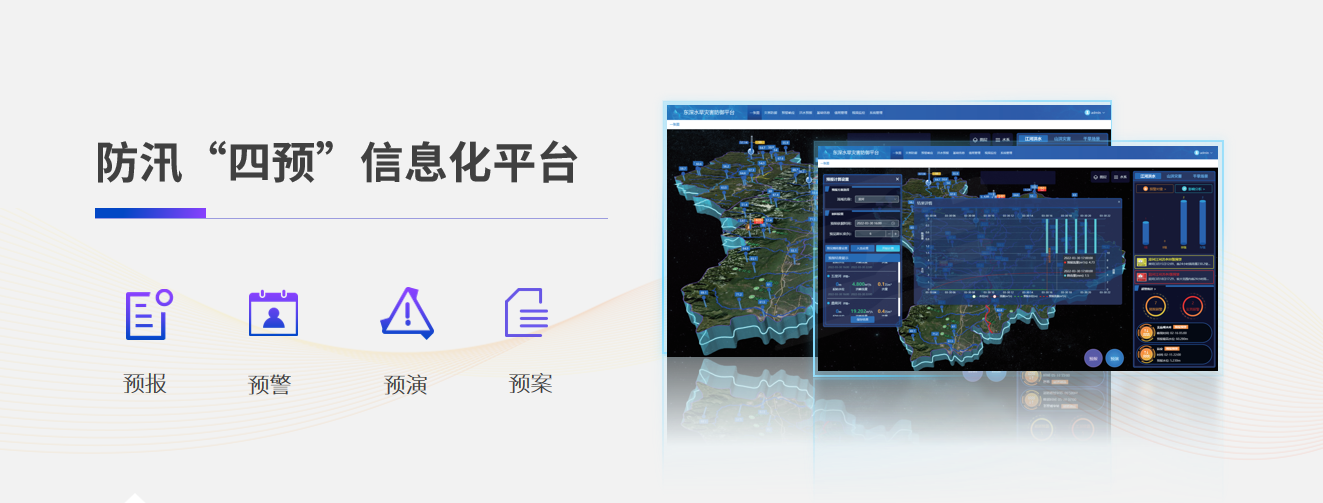Click the 预警 calendar warning icon
This screenshot has height=503, width=1323.
pos(273,314)
